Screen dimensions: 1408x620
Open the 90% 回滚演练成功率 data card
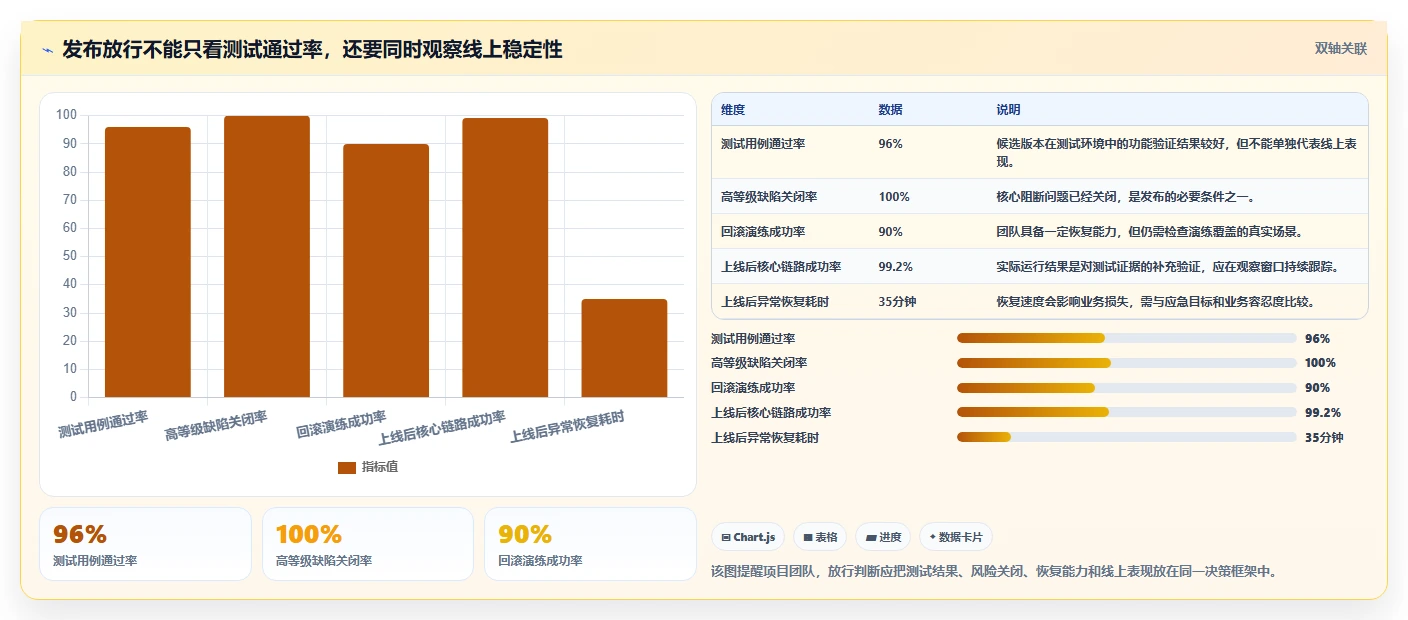[590, 544]
